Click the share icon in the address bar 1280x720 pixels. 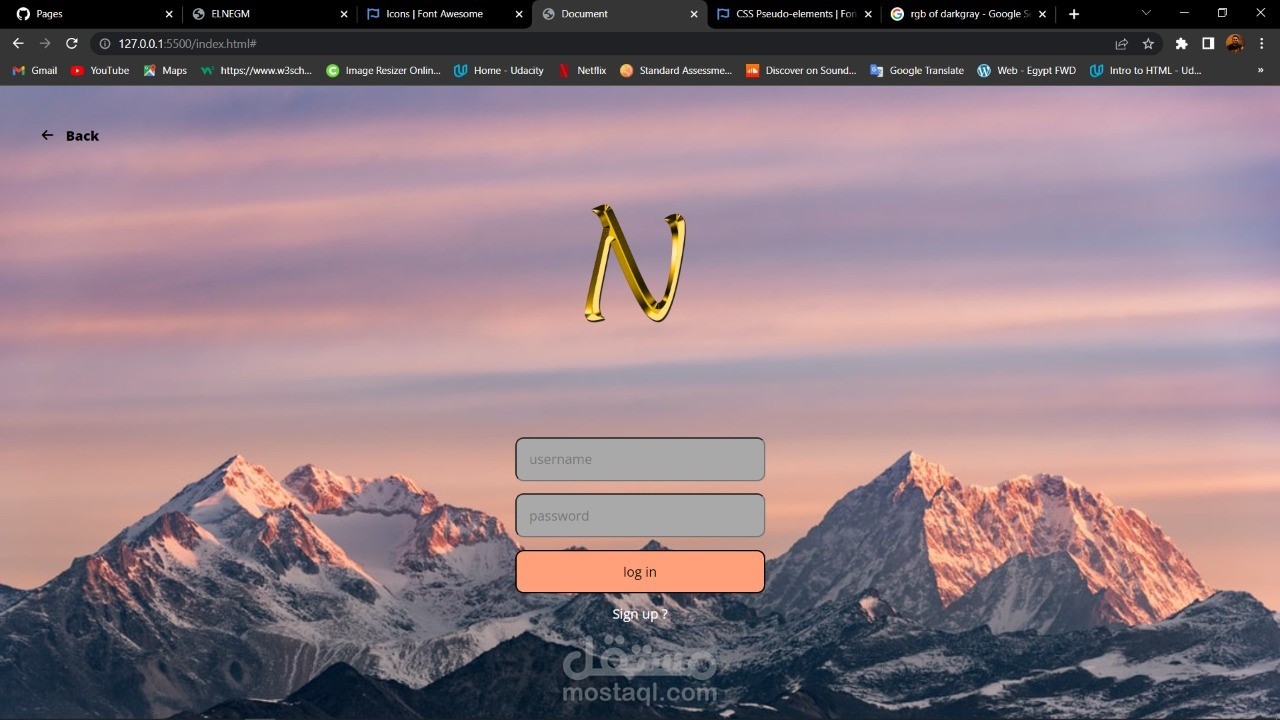pyautogui.click(x=1120, y=44)
